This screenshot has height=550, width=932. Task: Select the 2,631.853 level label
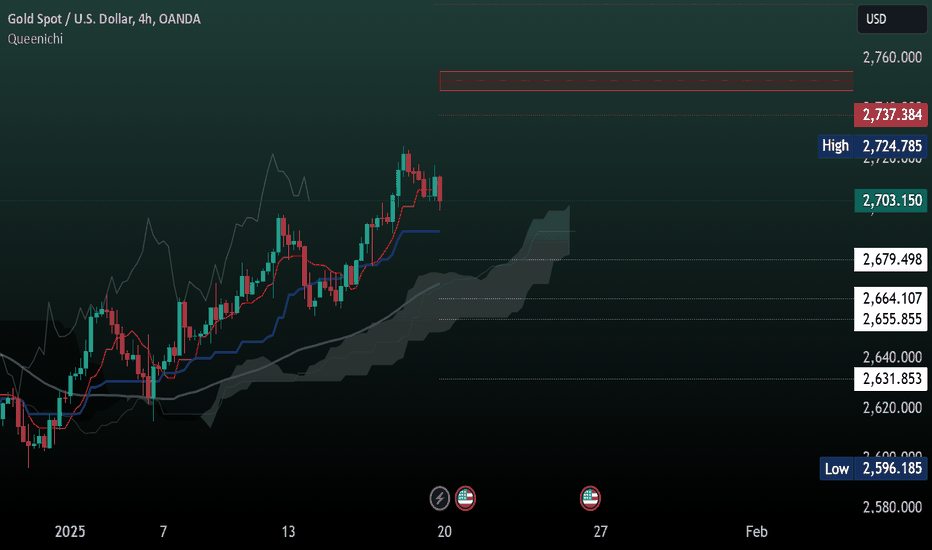click(890, 379)
